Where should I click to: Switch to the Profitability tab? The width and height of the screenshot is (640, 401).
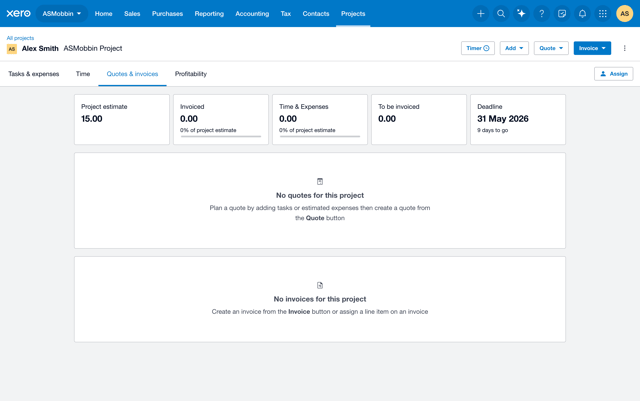(x=191, y=74)
